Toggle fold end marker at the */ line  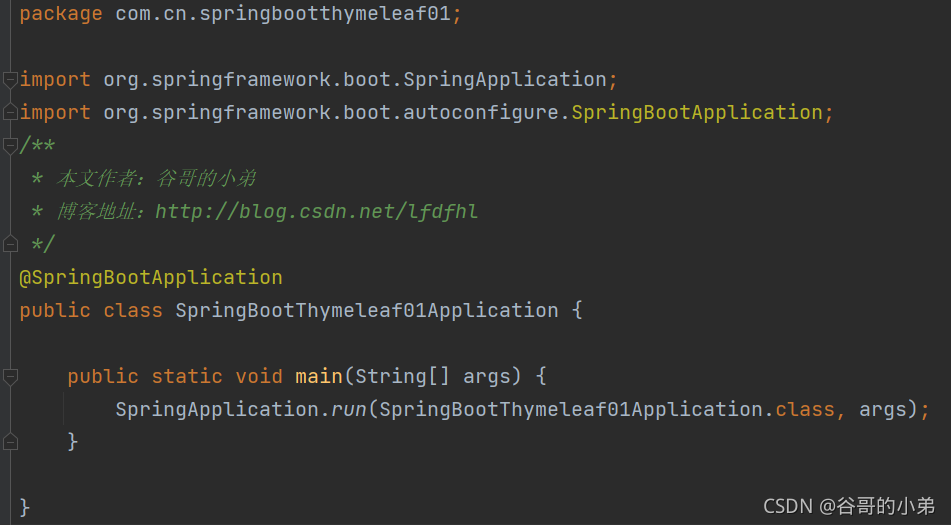tap(10, 244)
